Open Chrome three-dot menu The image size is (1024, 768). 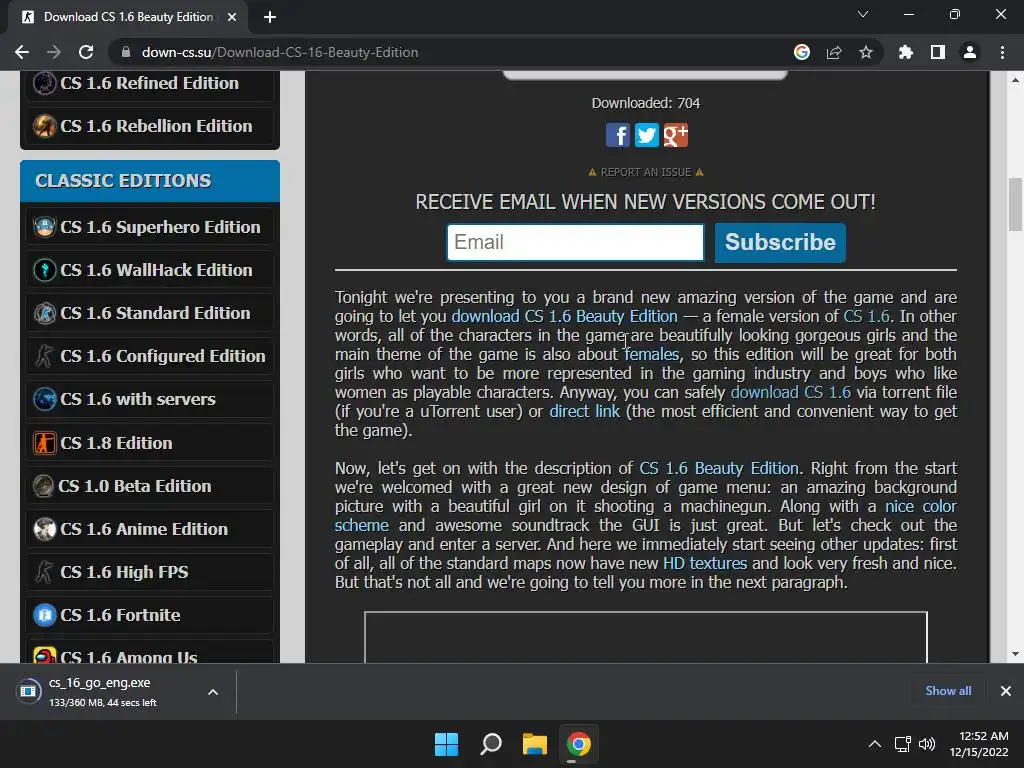click(1002, 52)
